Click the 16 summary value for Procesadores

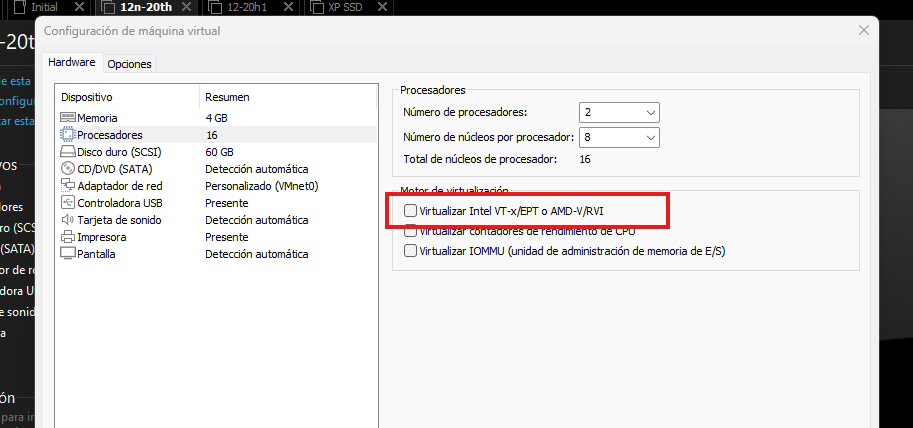[x=211, y=135]
